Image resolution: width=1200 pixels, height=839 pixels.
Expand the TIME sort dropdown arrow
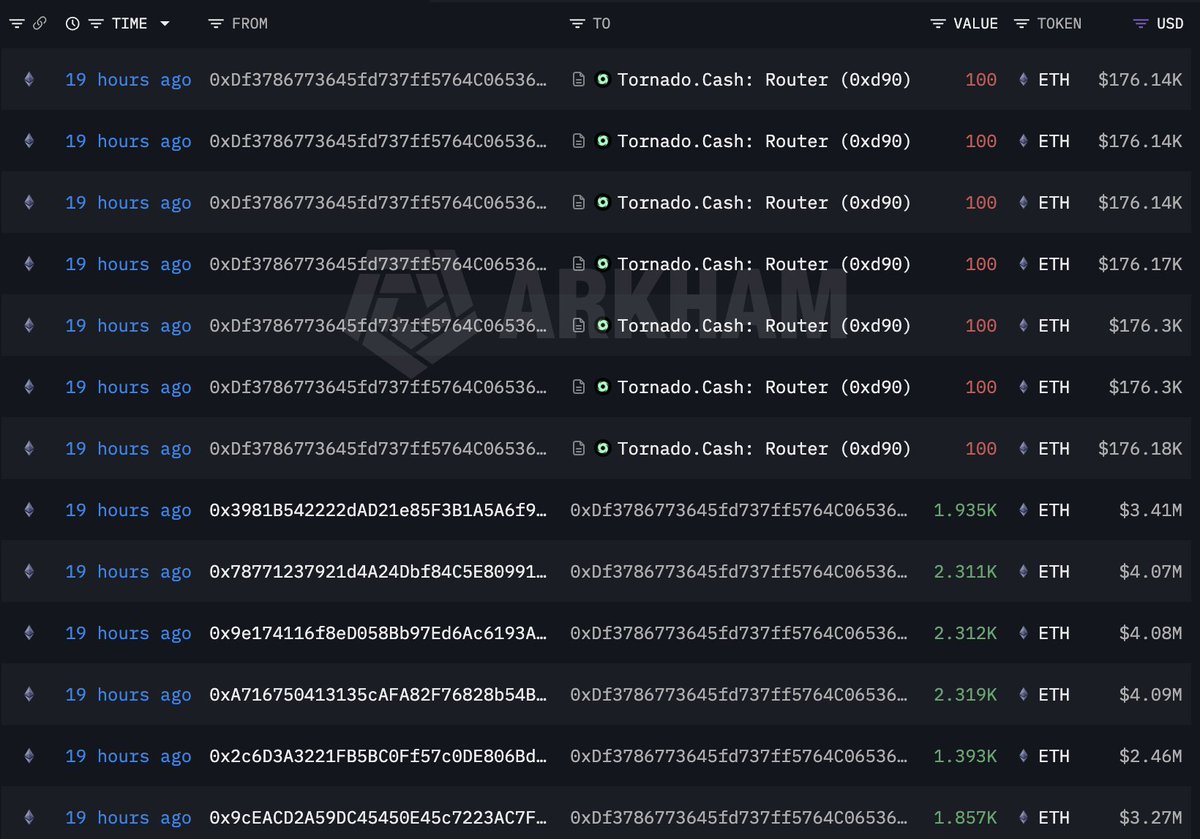tap(165, 23)
